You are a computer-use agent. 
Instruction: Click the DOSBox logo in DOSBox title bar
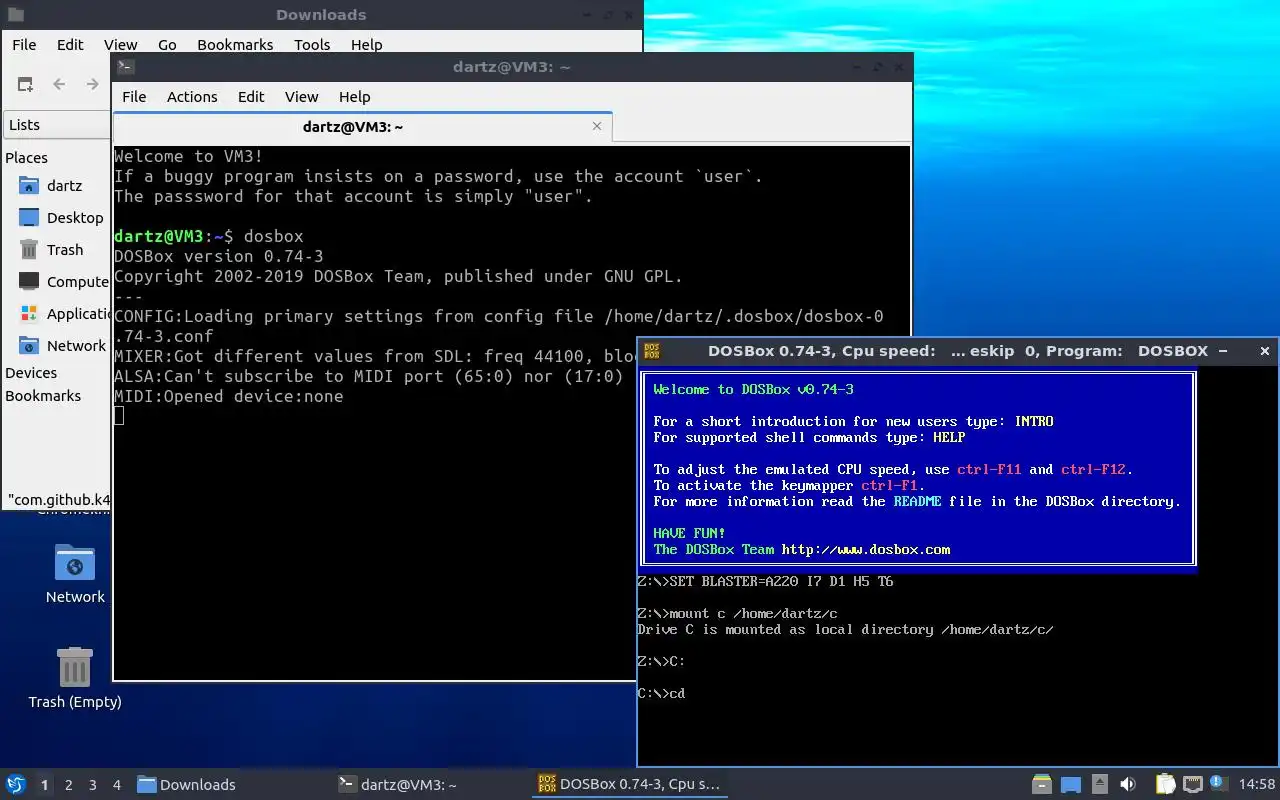[x=652, y=351]
